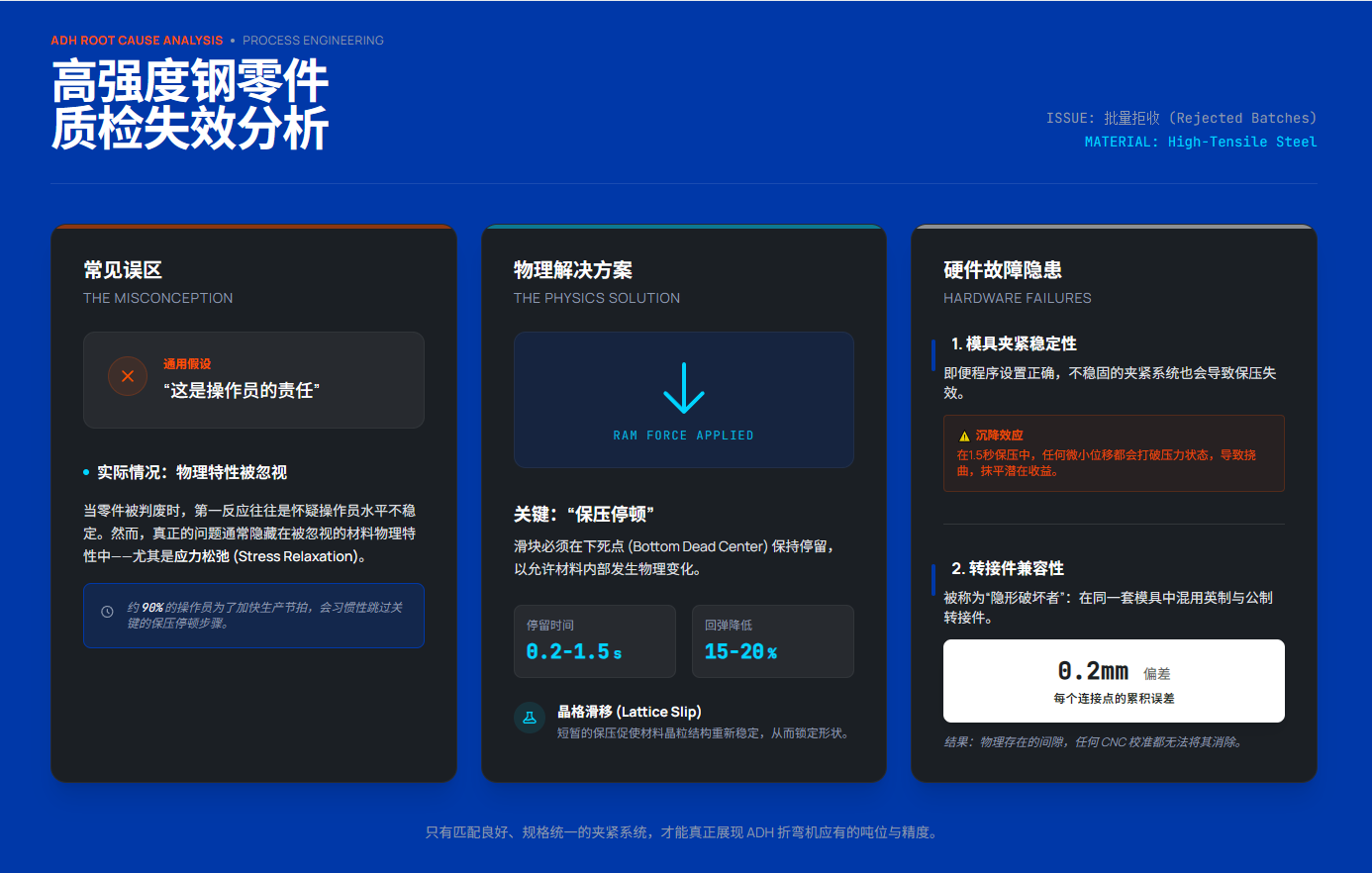1372x873 pixels.
Task: Click the heading 2. 转接件兼容性
Action: 1008,568
